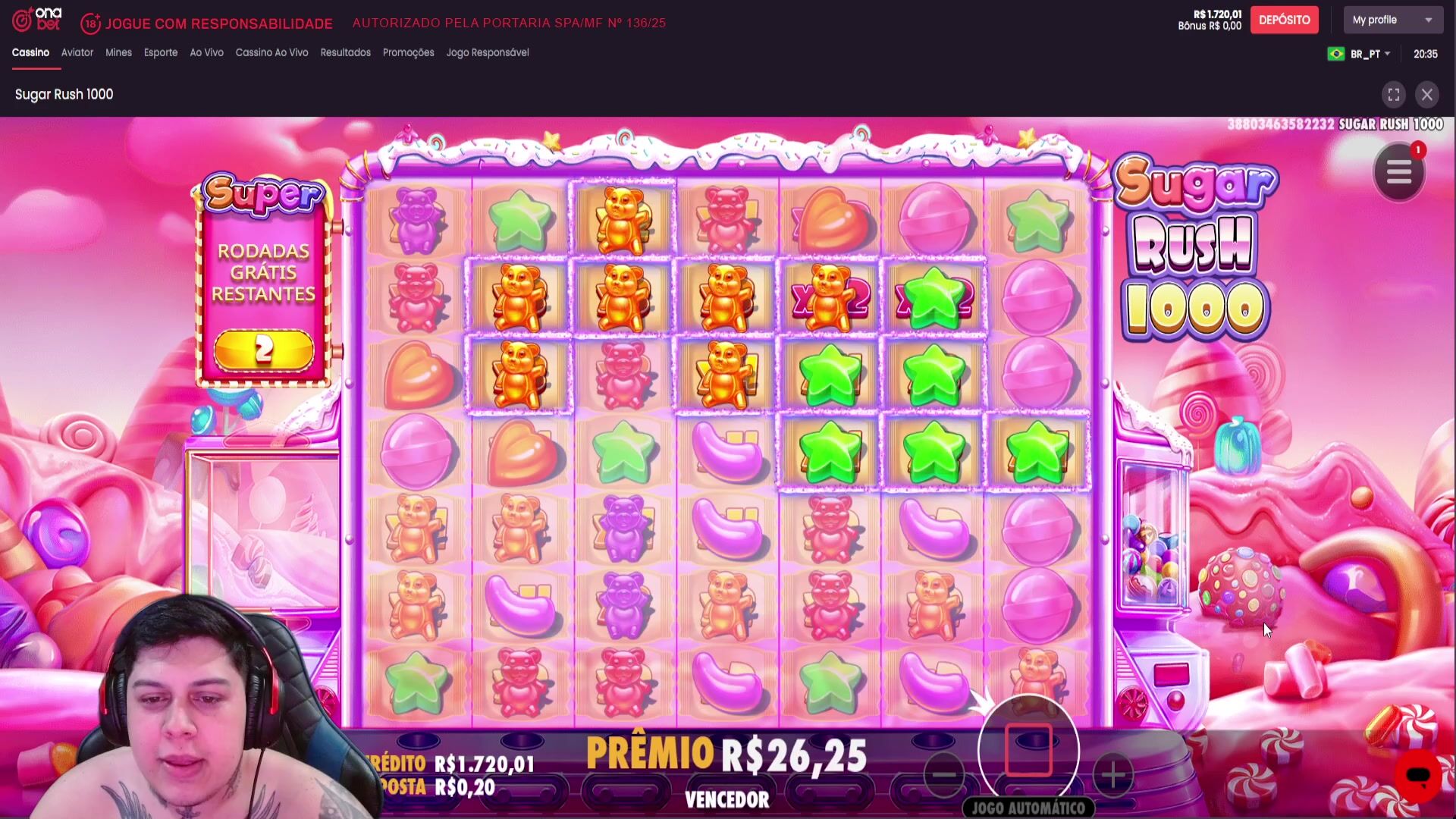The height and width of the screenshot is (819, 1456).
Task: Increase the bet with plus button
Action: pos(1112,774)
